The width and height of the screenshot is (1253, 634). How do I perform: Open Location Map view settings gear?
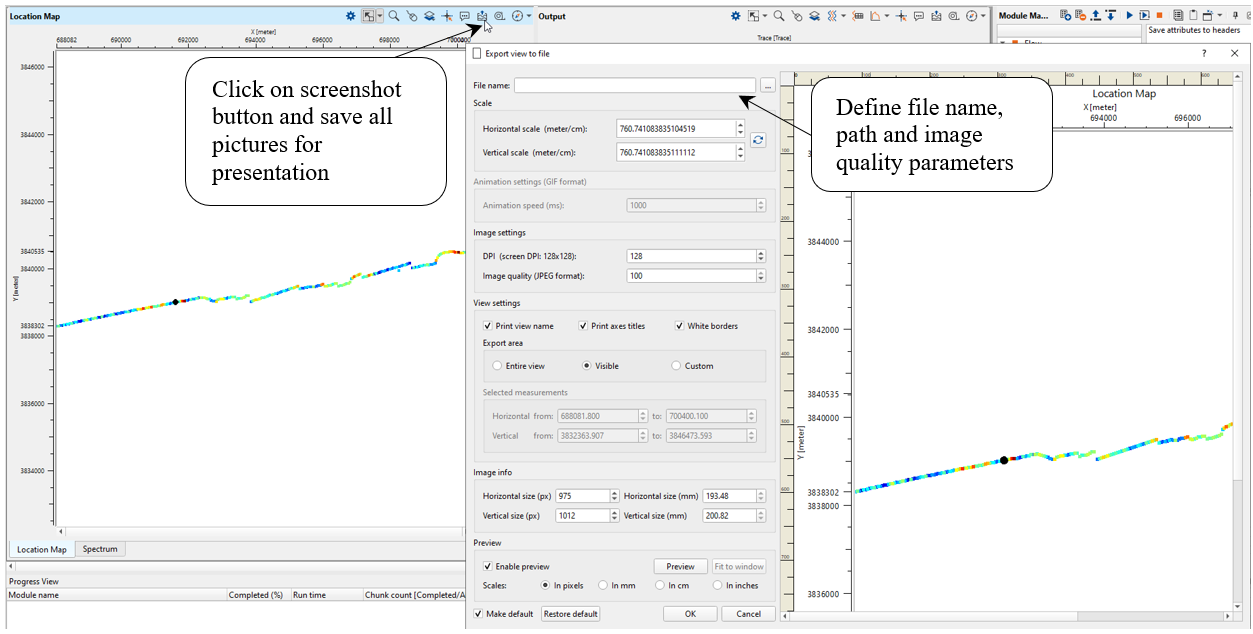click(351, 16)
